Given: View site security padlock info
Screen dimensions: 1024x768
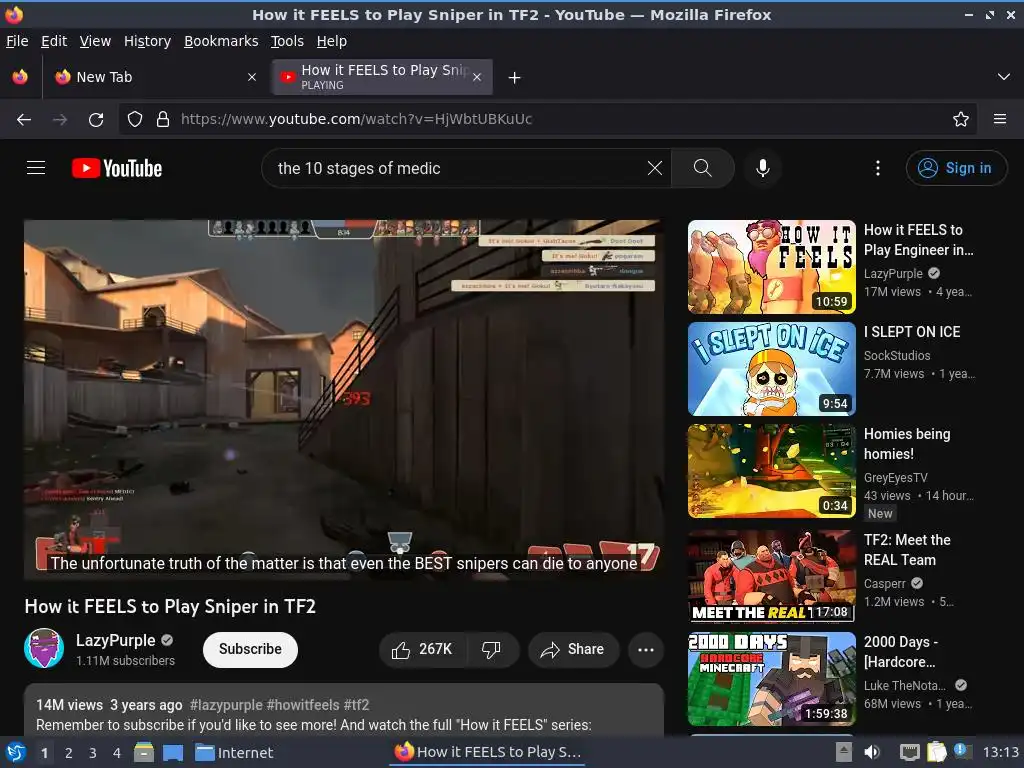Looking at the screenshot, I should [163, 119].
